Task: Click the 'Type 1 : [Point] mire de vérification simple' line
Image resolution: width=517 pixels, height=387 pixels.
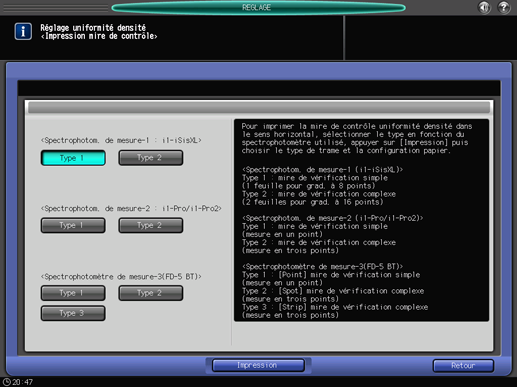Action: pyautogui.click(x=331, y=275)
